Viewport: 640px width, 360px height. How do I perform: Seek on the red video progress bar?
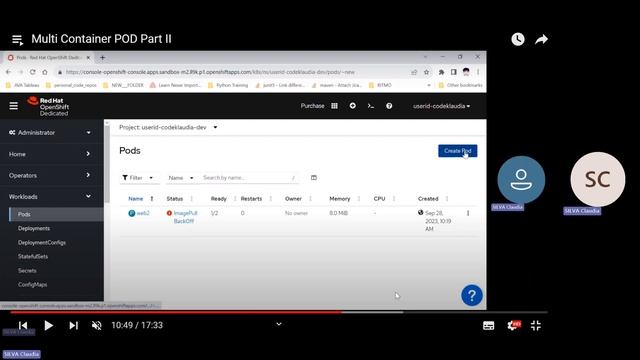176,312
